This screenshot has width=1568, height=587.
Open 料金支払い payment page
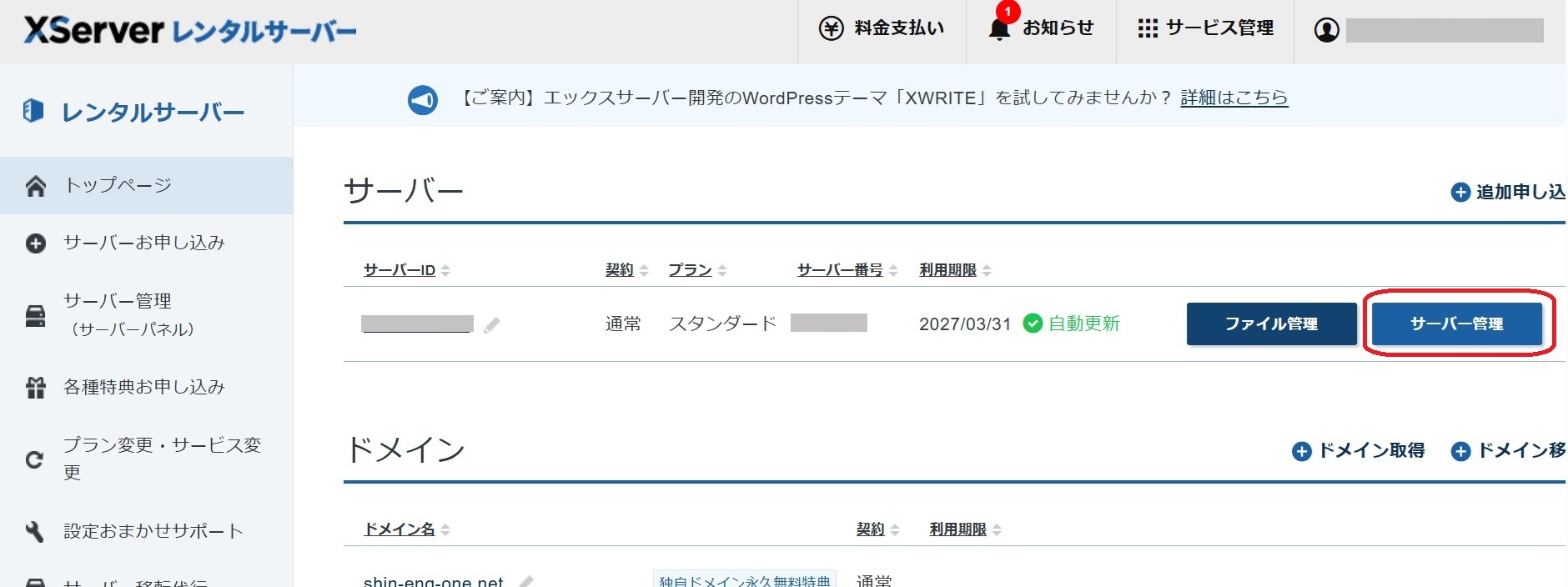pyautogui.click(x=882, y=28)
